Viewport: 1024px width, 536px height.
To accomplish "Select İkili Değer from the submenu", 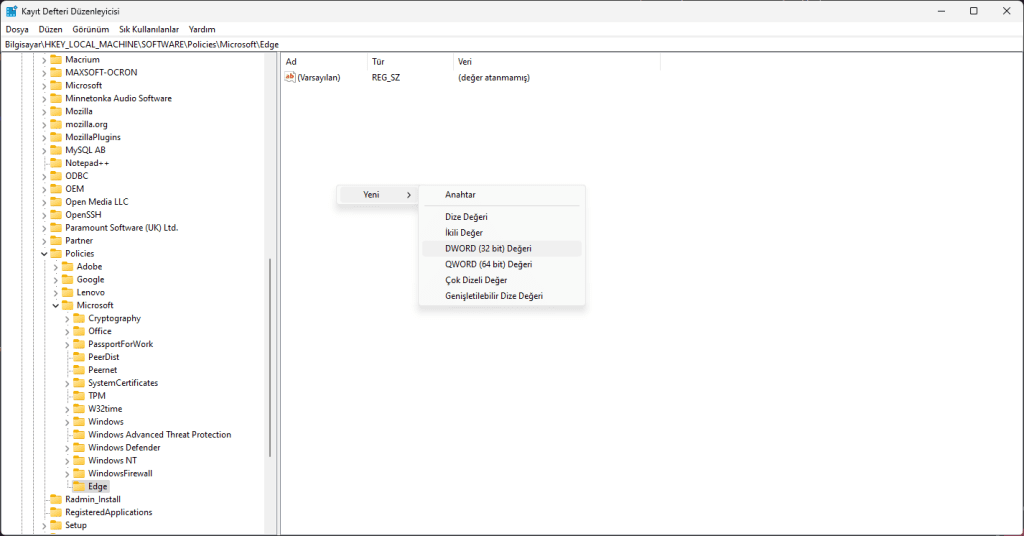I will 502,232.
